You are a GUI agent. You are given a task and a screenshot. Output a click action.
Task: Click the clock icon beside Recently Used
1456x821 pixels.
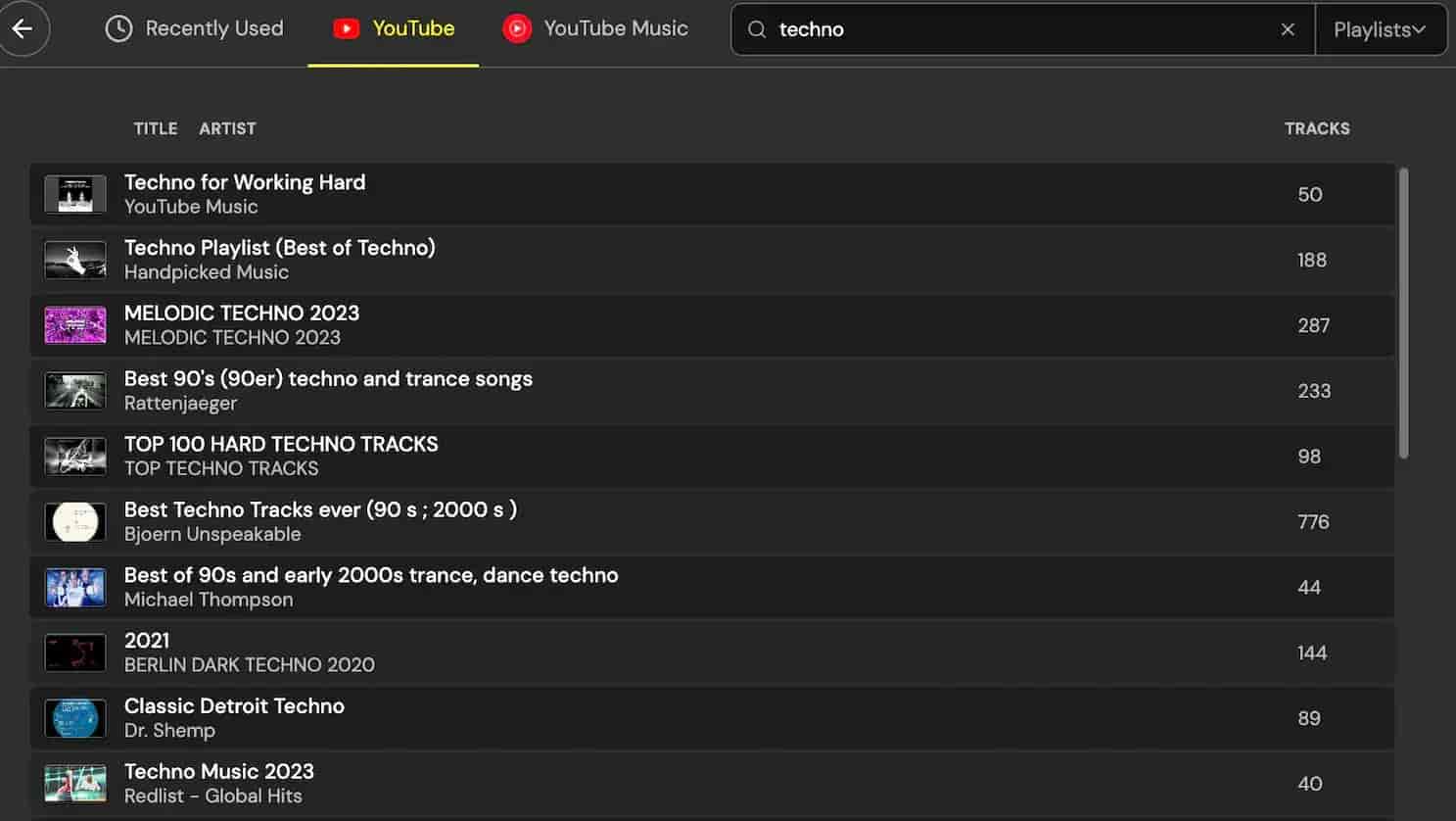117,28
